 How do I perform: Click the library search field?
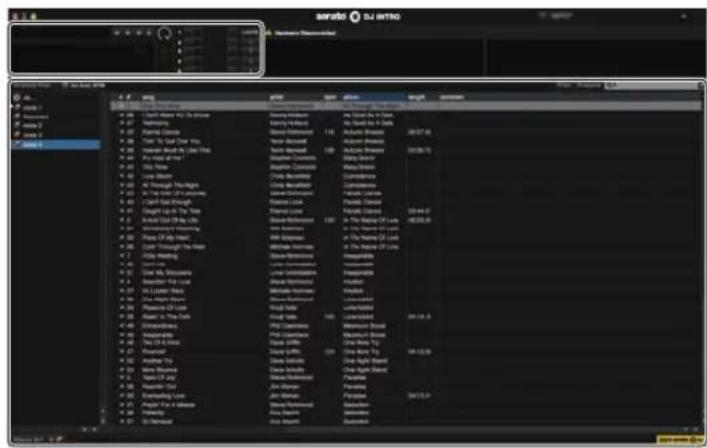(652, 85)
